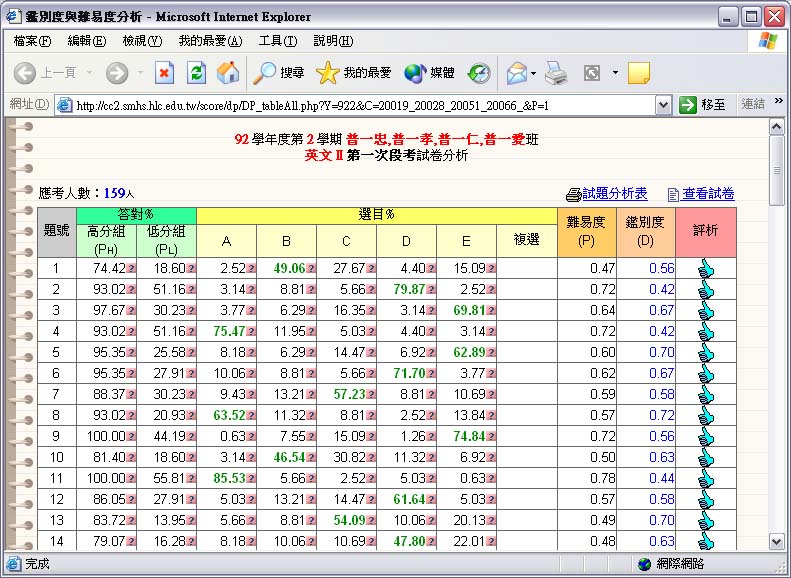Screen dimensions: 791x578
Task: Click the Refresh page icon
Action: coord(197,73)
